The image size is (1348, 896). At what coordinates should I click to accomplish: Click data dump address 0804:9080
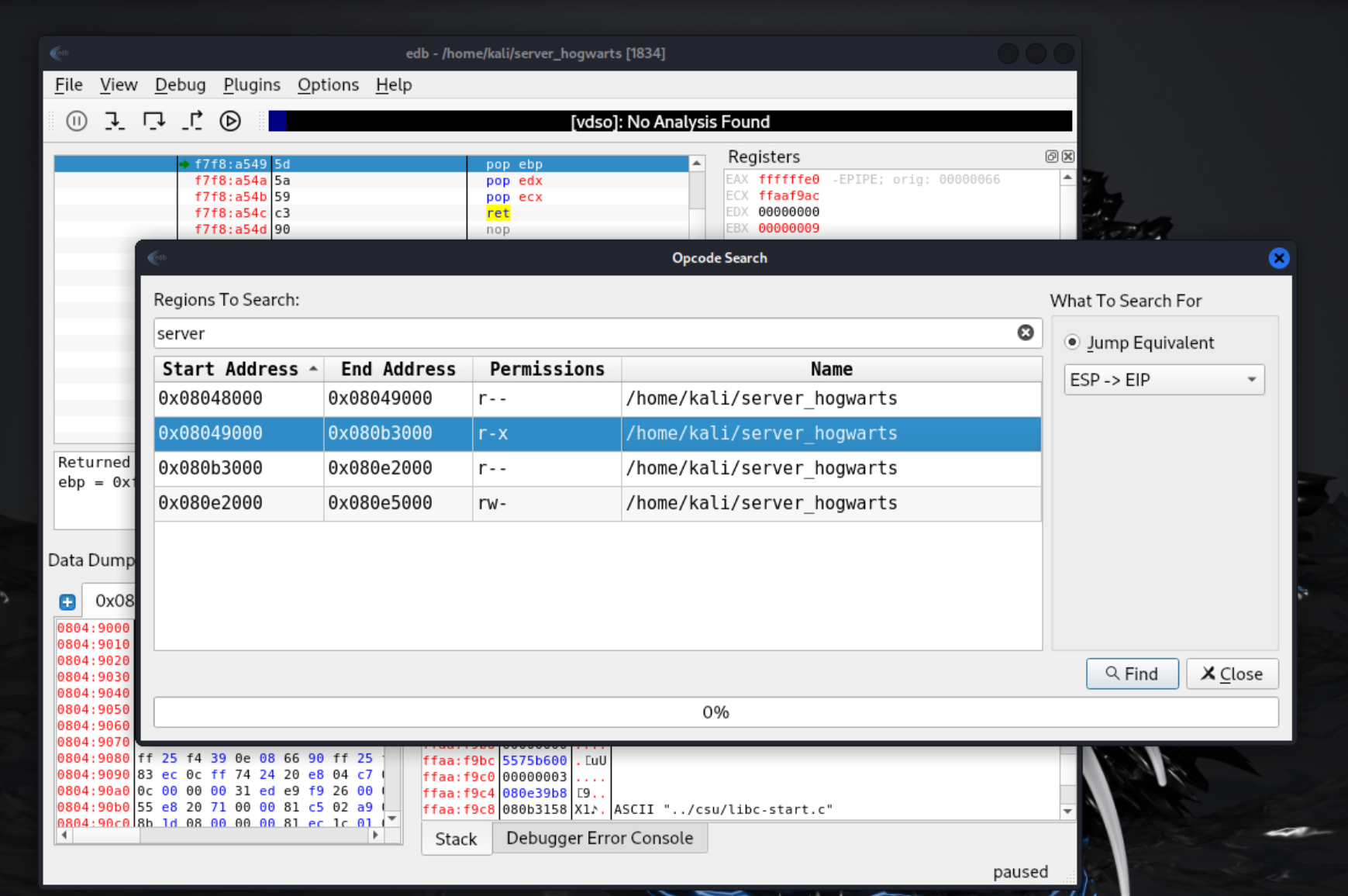(93, 758)
